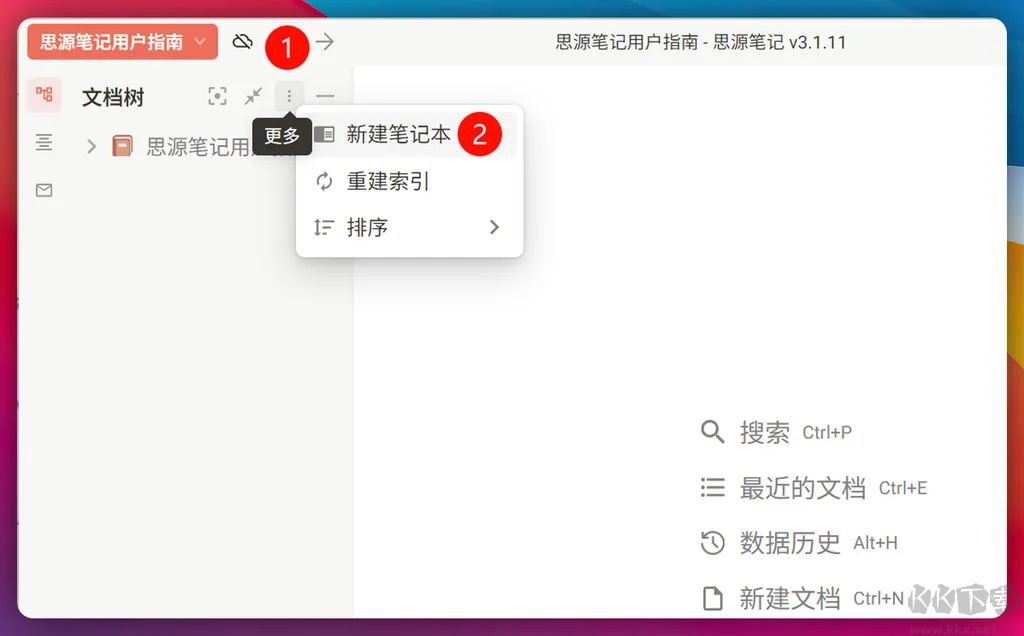Expand the 思源笔记用户指南 notebook chevron
Viewport: 1024px width, 636px height.
(91, 144)
